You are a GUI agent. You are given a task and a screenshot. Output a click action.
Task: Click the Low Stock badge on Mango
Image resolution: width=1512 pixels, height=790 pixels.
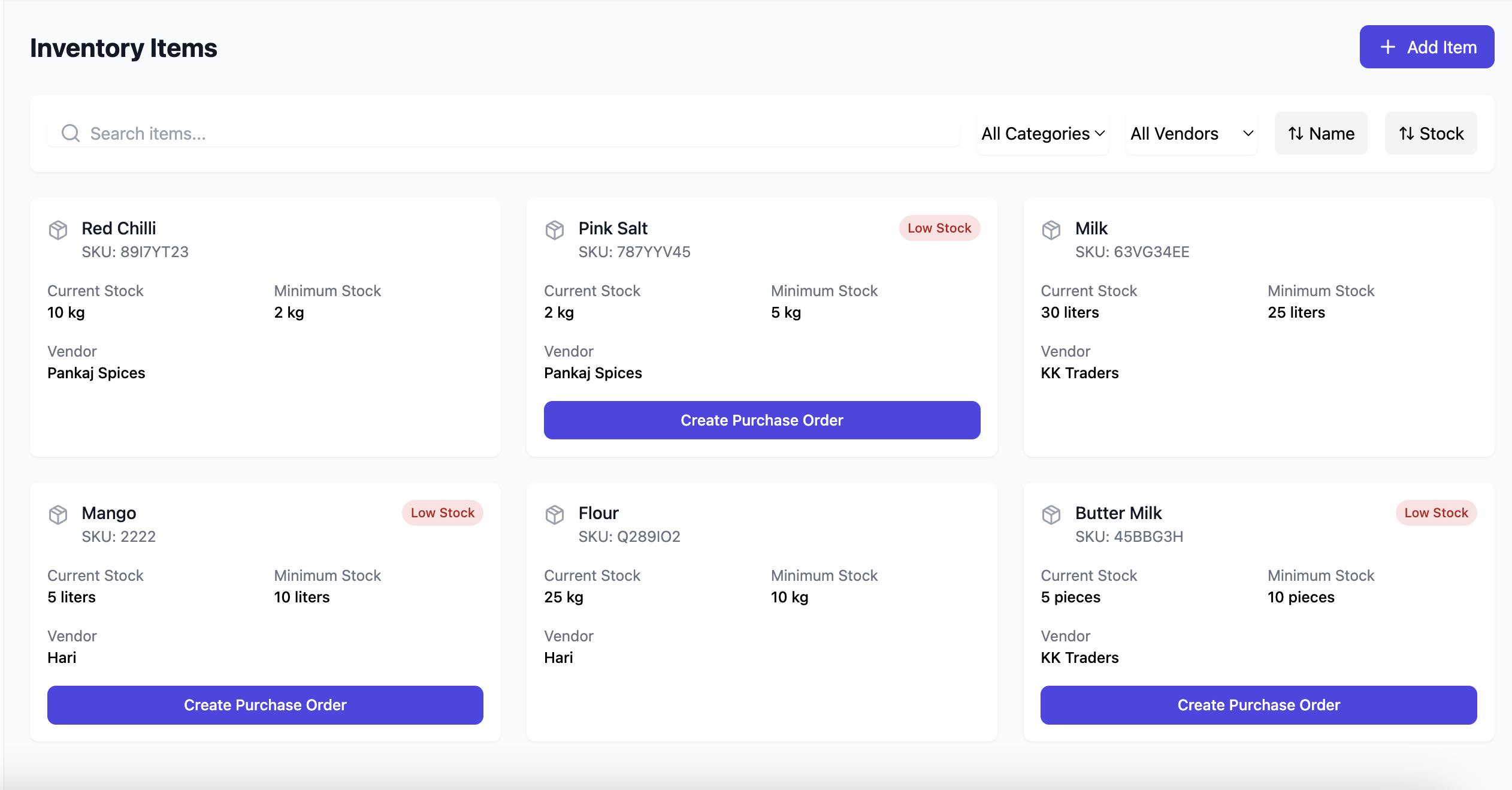click(442, 513)
